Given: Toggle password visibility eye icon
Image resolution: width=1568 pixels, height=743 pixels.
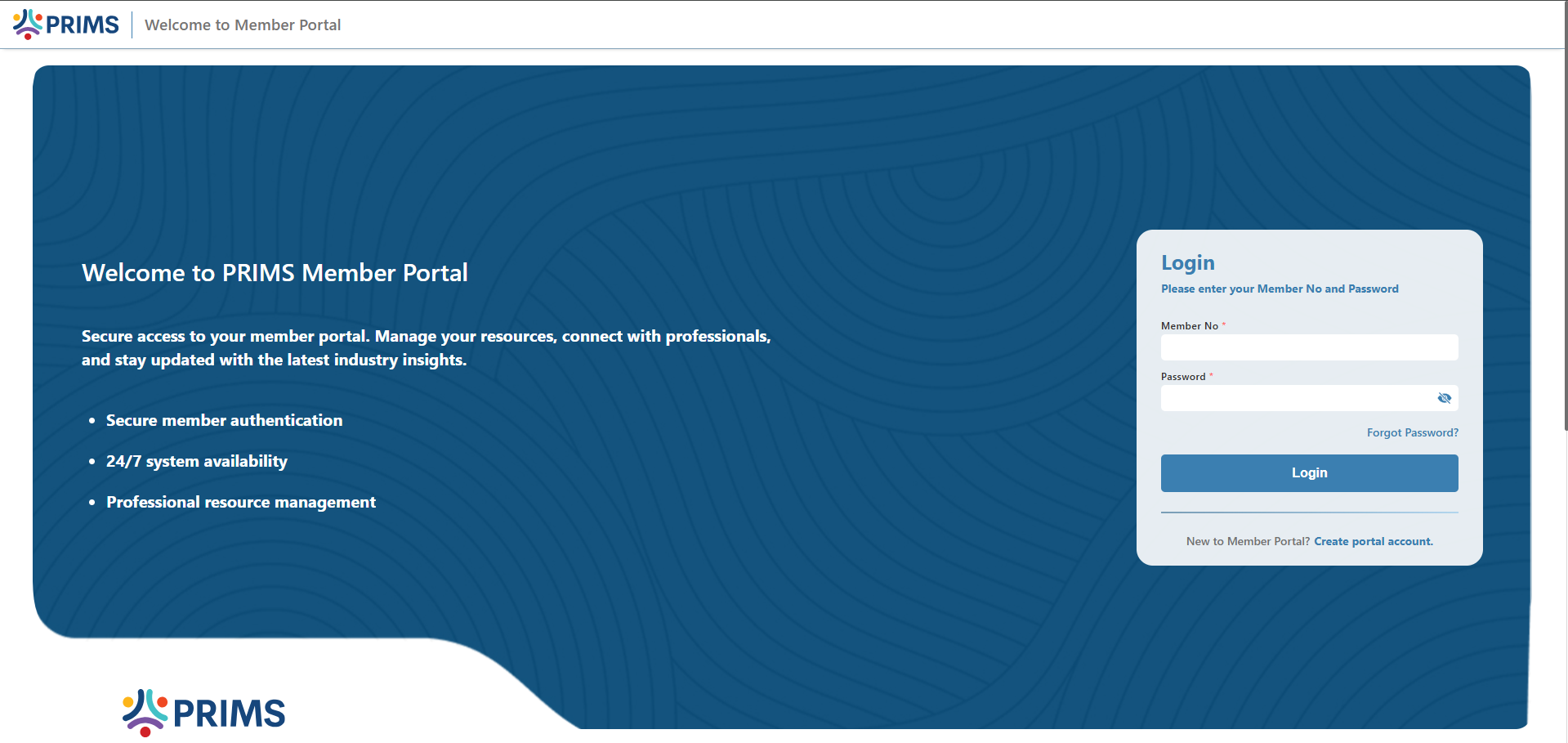Looking at the screenshot, I should pos(1444,398).
